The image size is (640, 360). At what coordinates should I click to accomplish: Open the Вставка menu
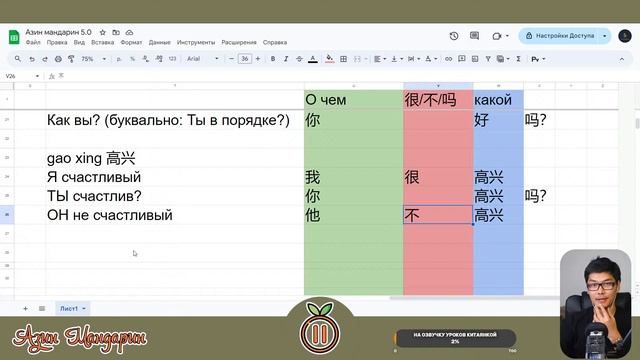[102, 42]
